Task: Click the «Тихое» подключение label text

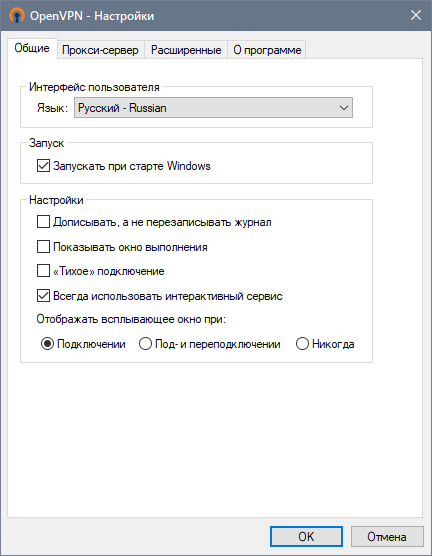Action: (109, 271)
